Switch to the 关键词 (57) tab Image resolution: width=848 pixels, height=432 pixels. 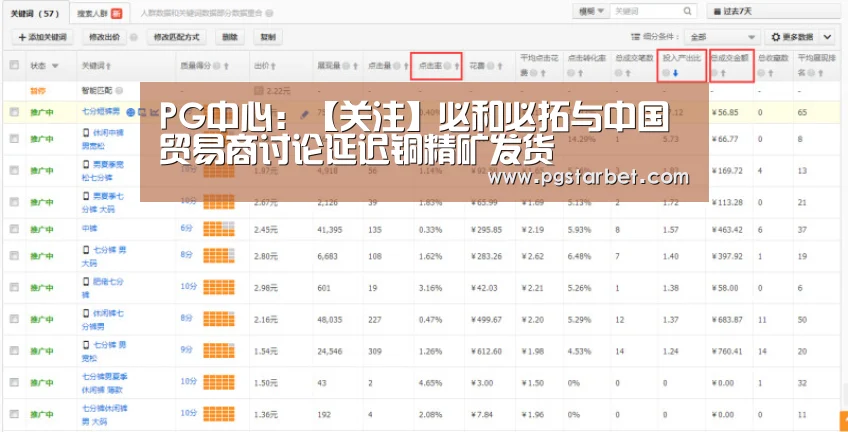(x=35, y=14)
